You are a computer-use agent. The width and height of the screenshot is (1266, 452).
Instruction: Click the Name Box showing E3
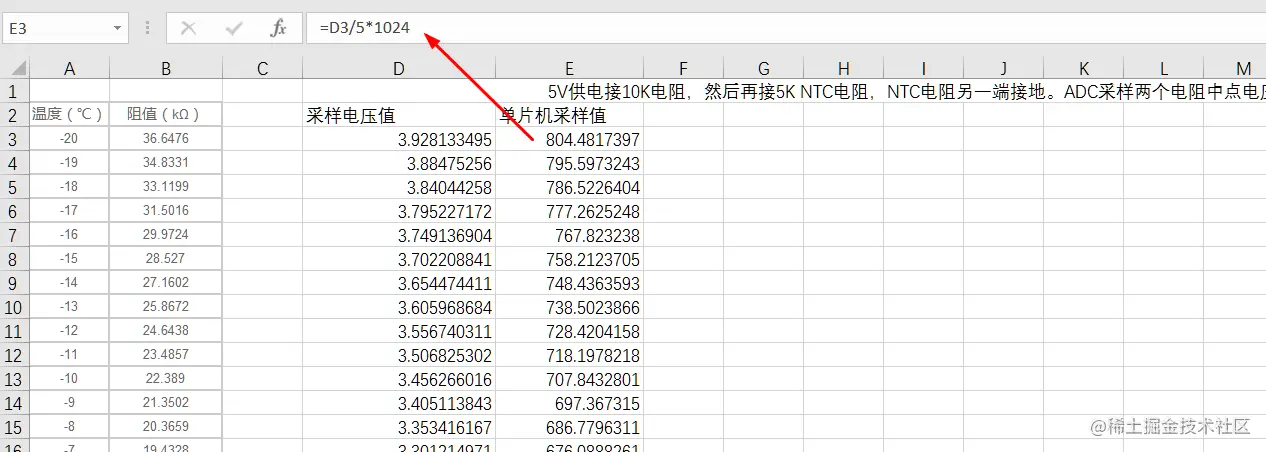click(55, 29)
